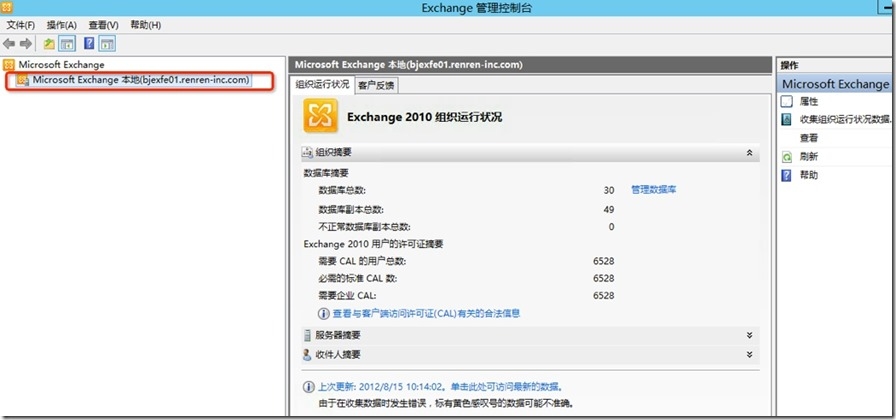The height and width of the screenshot is (420, 896).
Task: Expand the 收件人摘要 section
Action: pos(749,354)
